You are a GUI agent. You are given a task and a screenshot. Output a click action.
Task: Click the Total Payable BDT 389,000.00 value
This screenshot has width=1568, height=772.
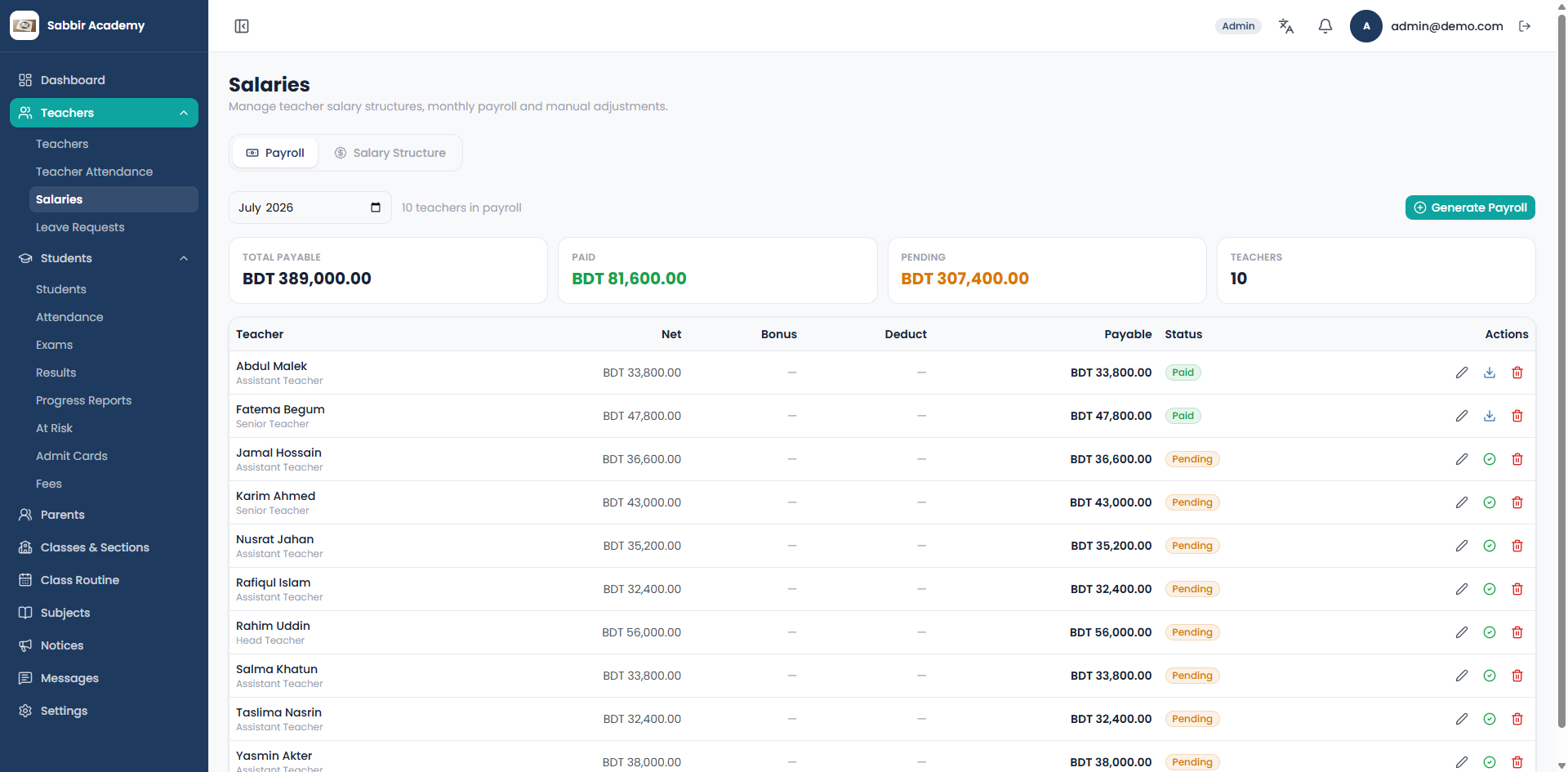[x=307, y=279]
